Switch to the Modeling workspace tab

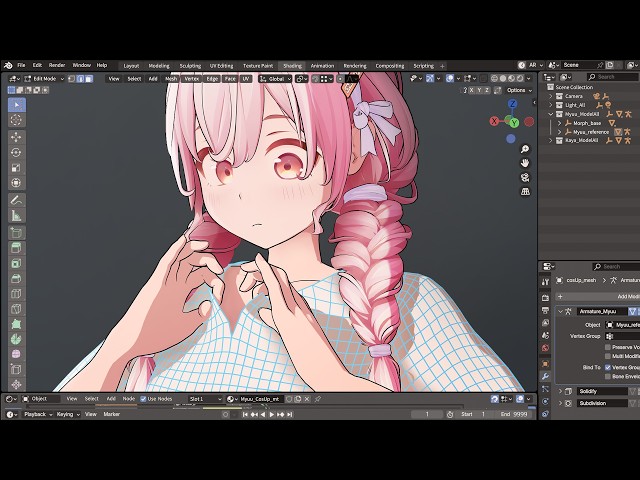[159, 66]
